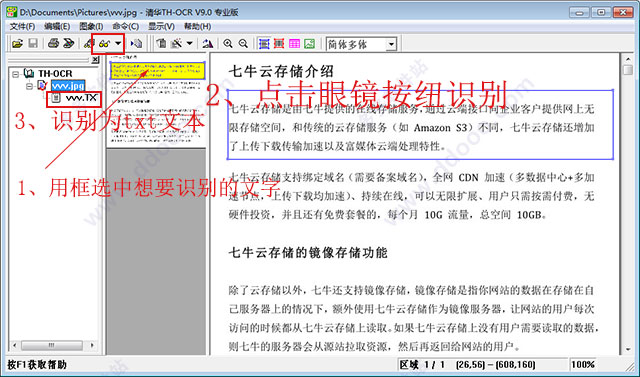Image resolution: width=640 pixels, height=377 pixels.
Task: Click the page thumbnail preview
Action: pos(156,101)
